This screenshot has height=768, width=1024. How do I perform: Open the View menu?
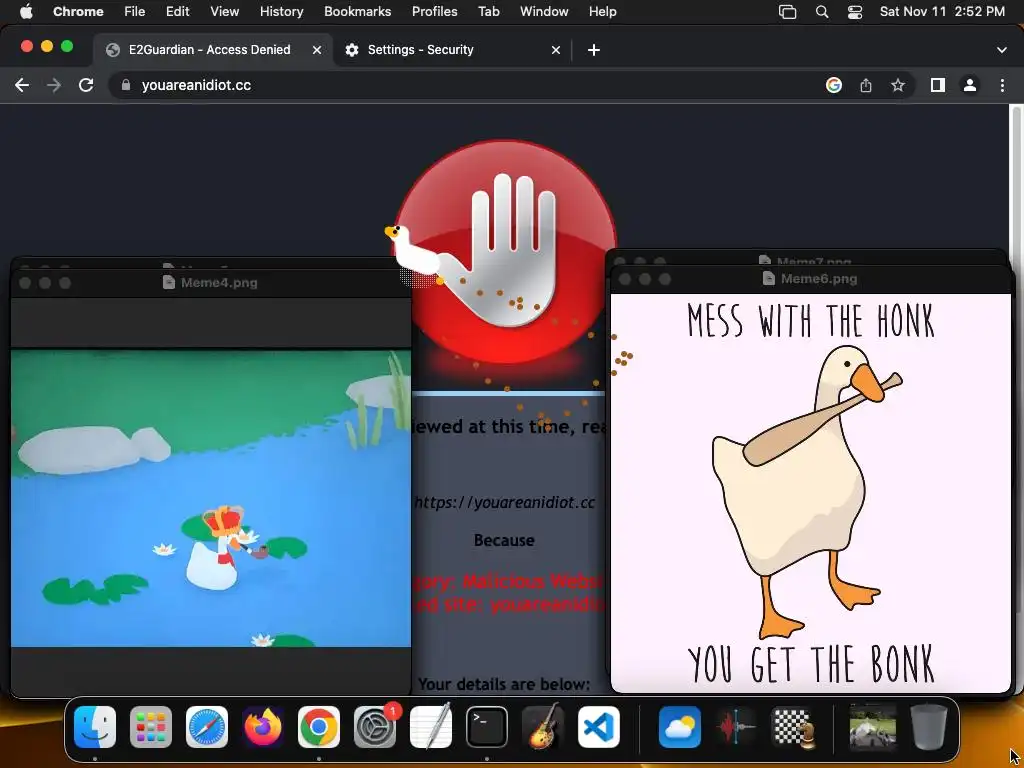pos(225,12)
